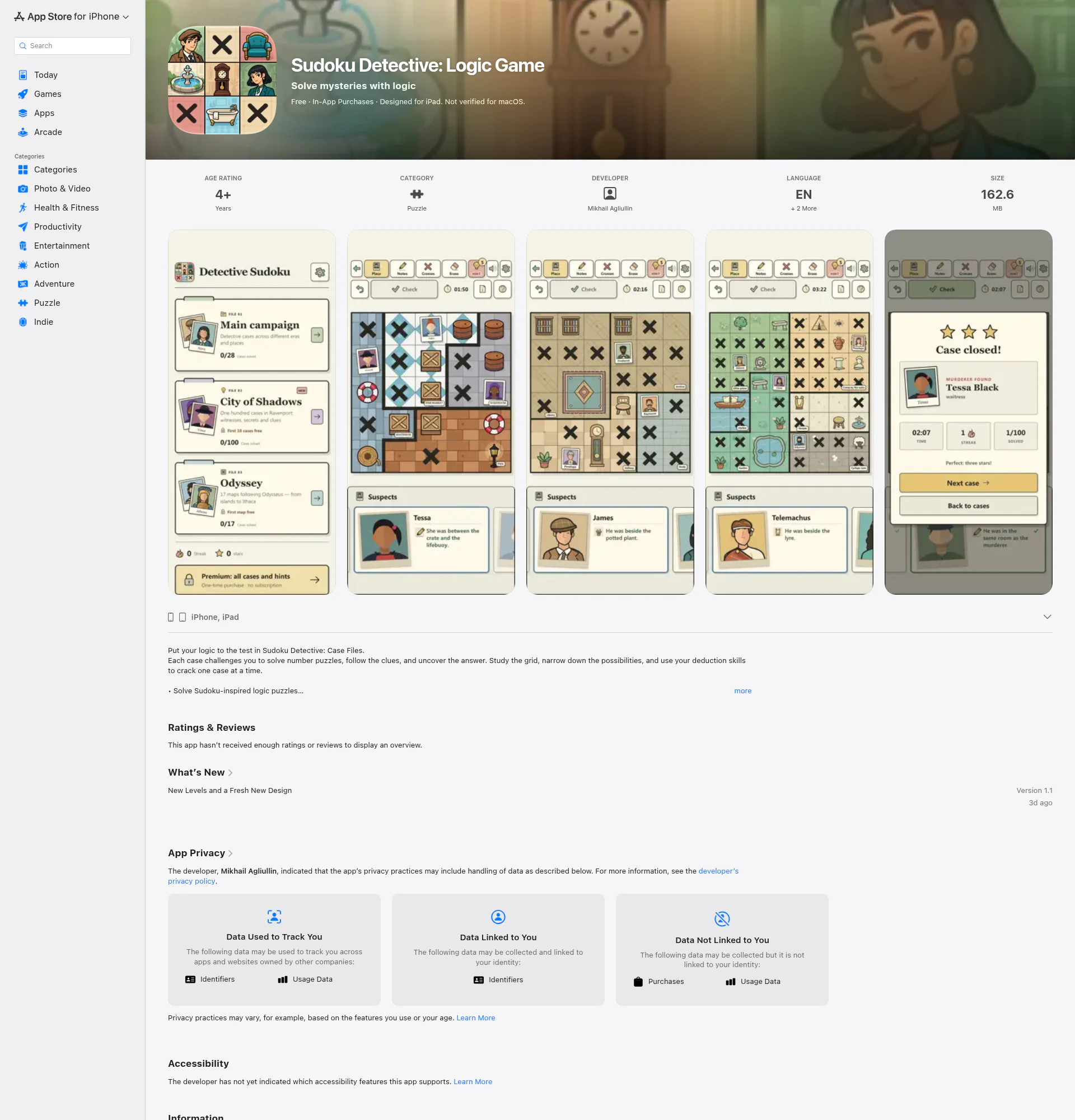Click the Health & Fitness runner icon
The width and height of the screenshot is (1075, 1120).
point(23,207)
